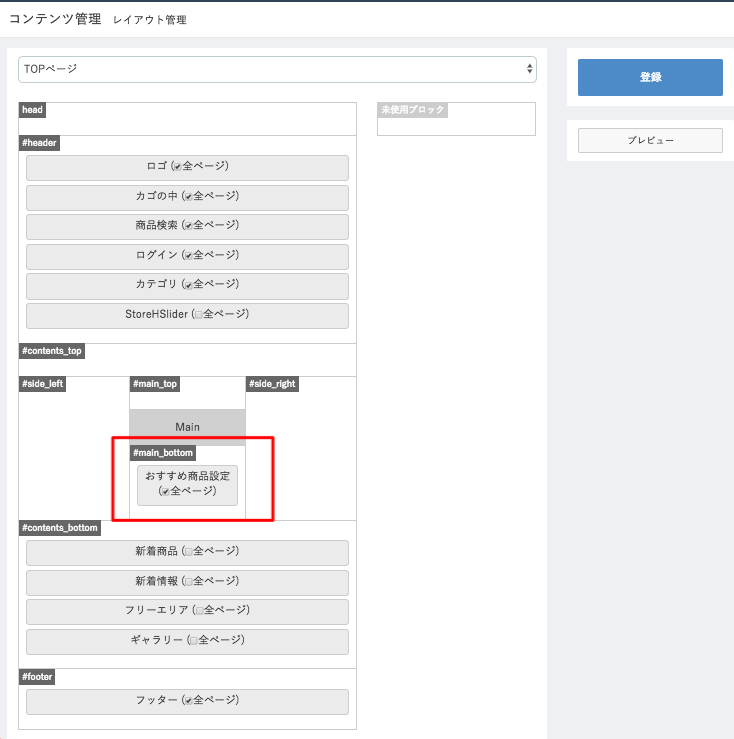
Task: Click the head section label
Action: 32,110
